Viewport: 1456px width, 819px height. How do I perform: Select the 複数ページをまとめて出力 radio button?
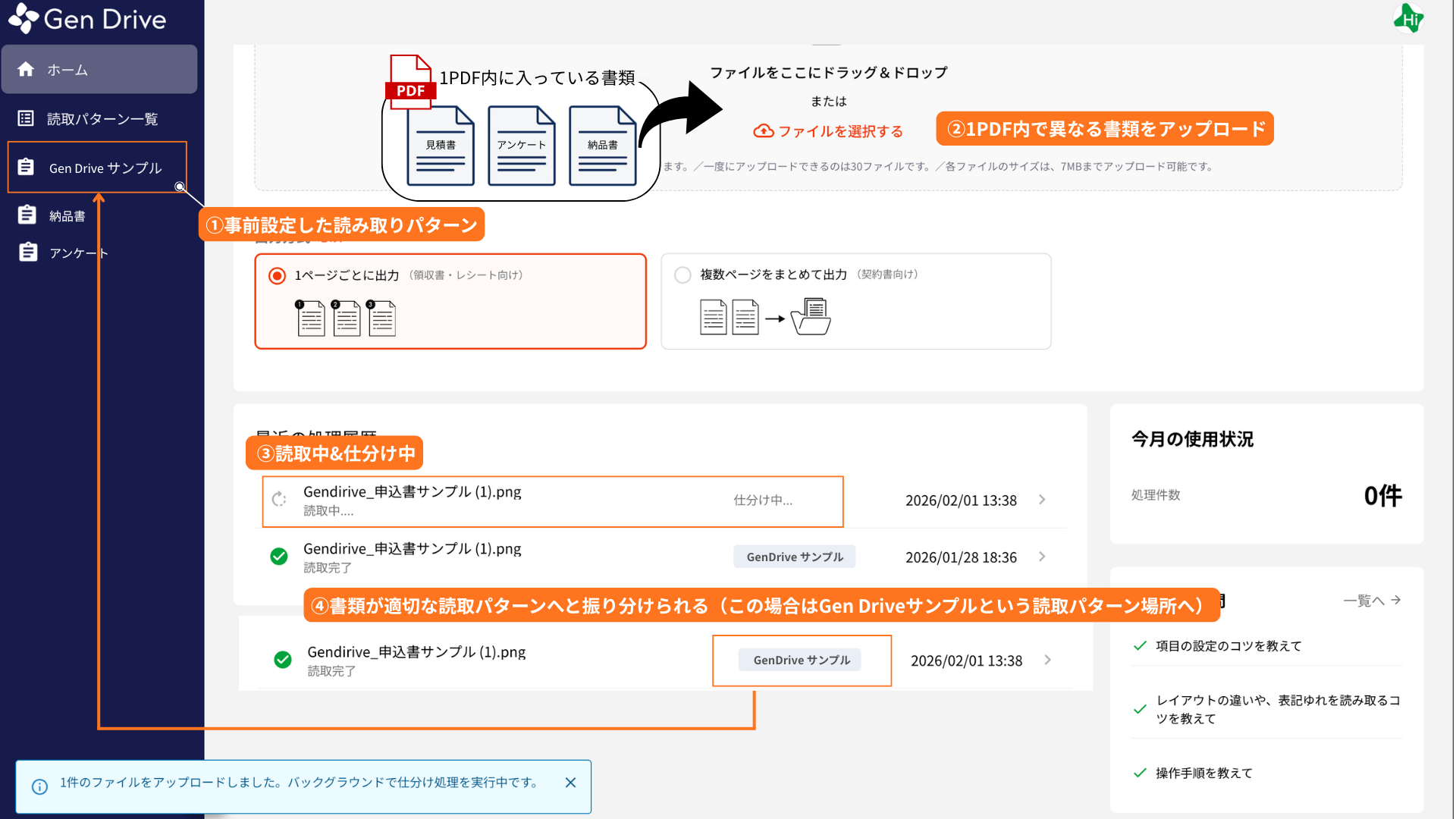(x=682, y=275)
